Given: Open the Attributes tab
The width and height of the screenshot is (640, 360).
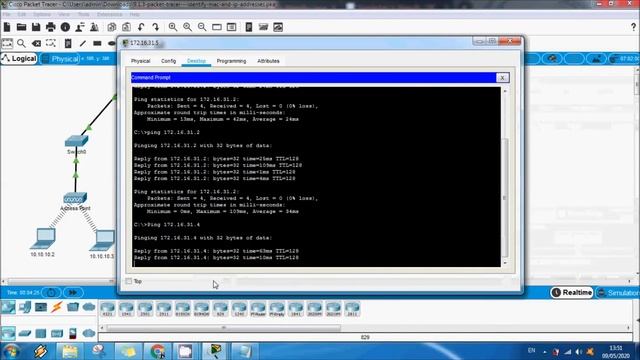Looking at the screenshot, I should point(268,61).
